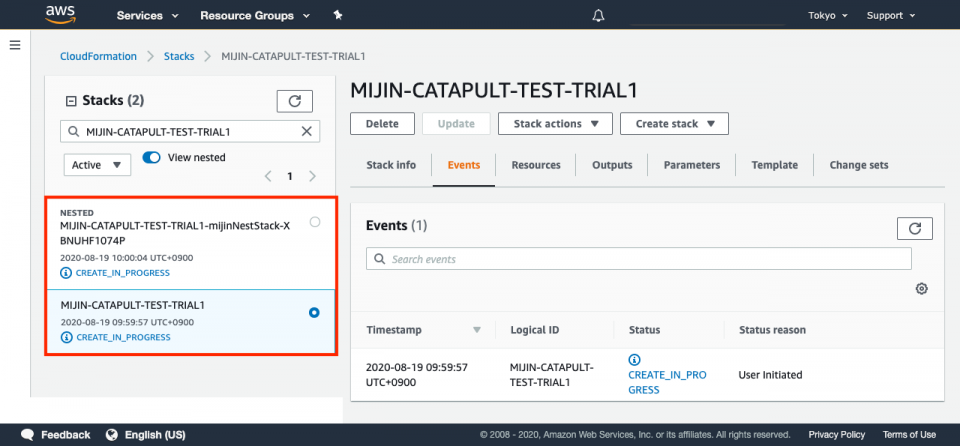Switch to the Stack info tab
The width and height of the screenshot is (960, 446).
[391, 165]
